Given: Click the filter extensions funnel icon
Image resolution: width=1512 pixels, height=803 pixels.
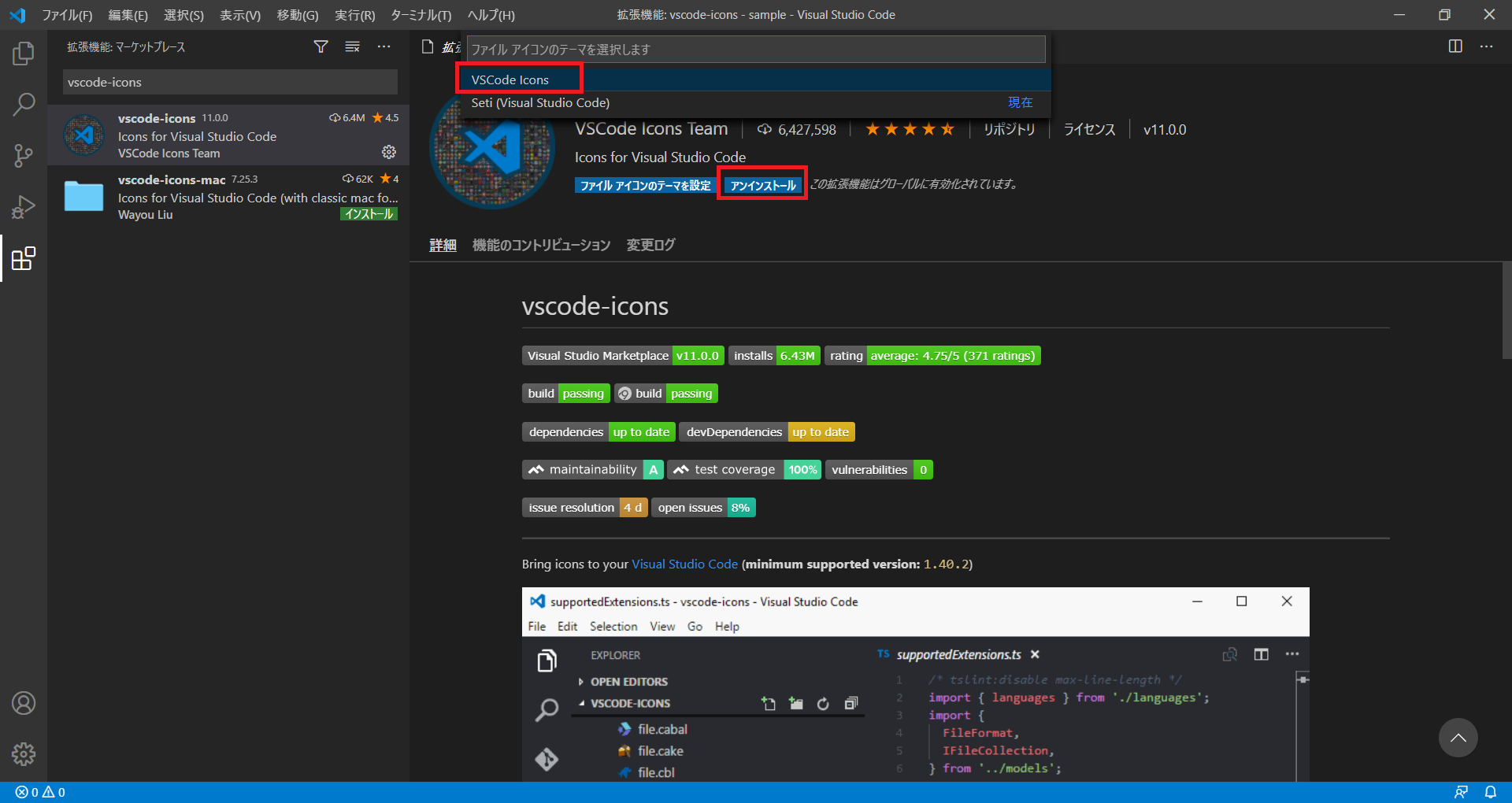Looking at the screenshot, I should [x=321, y=47].
